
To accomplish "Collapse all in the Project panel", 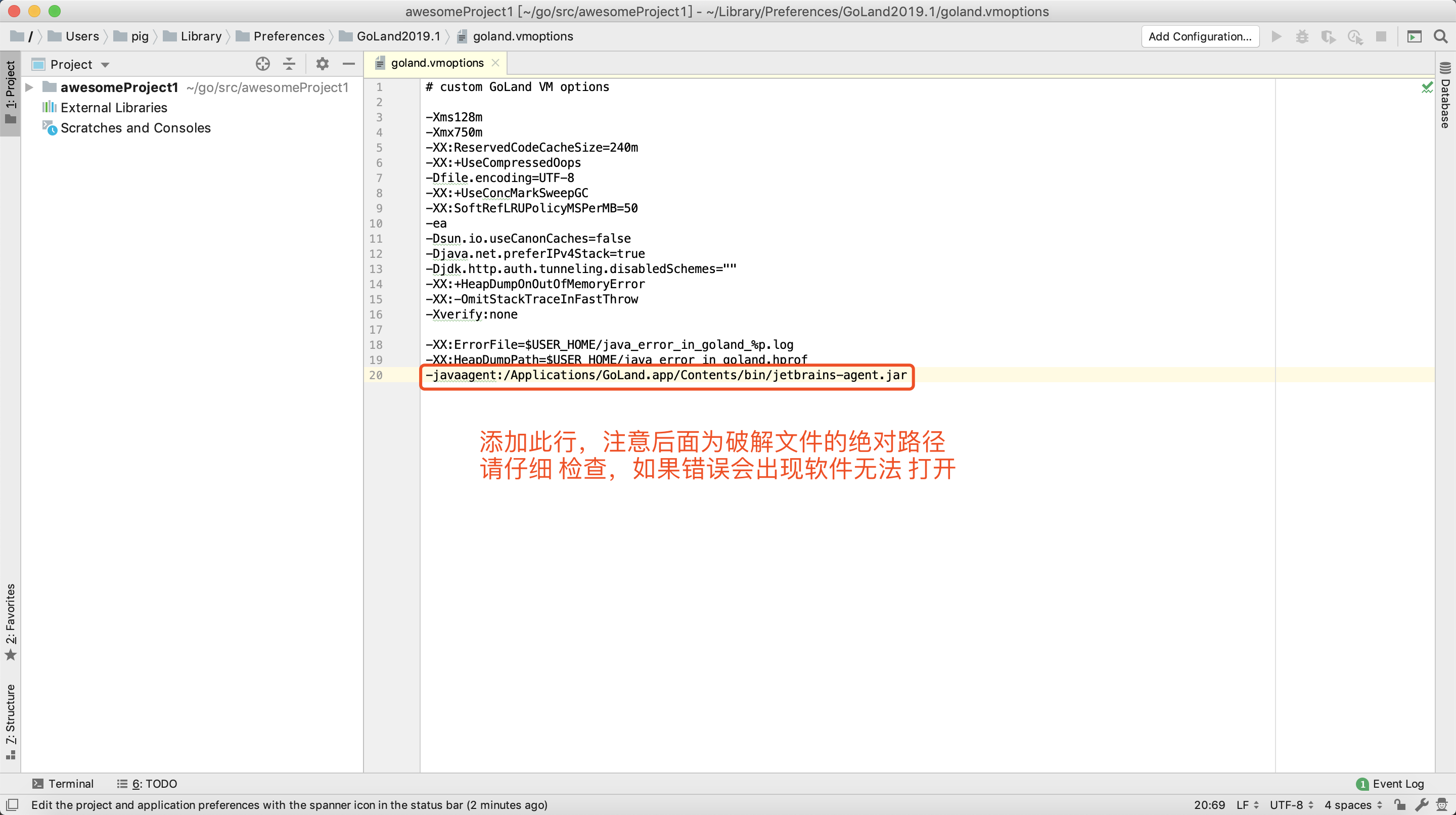I will (289, 64).
